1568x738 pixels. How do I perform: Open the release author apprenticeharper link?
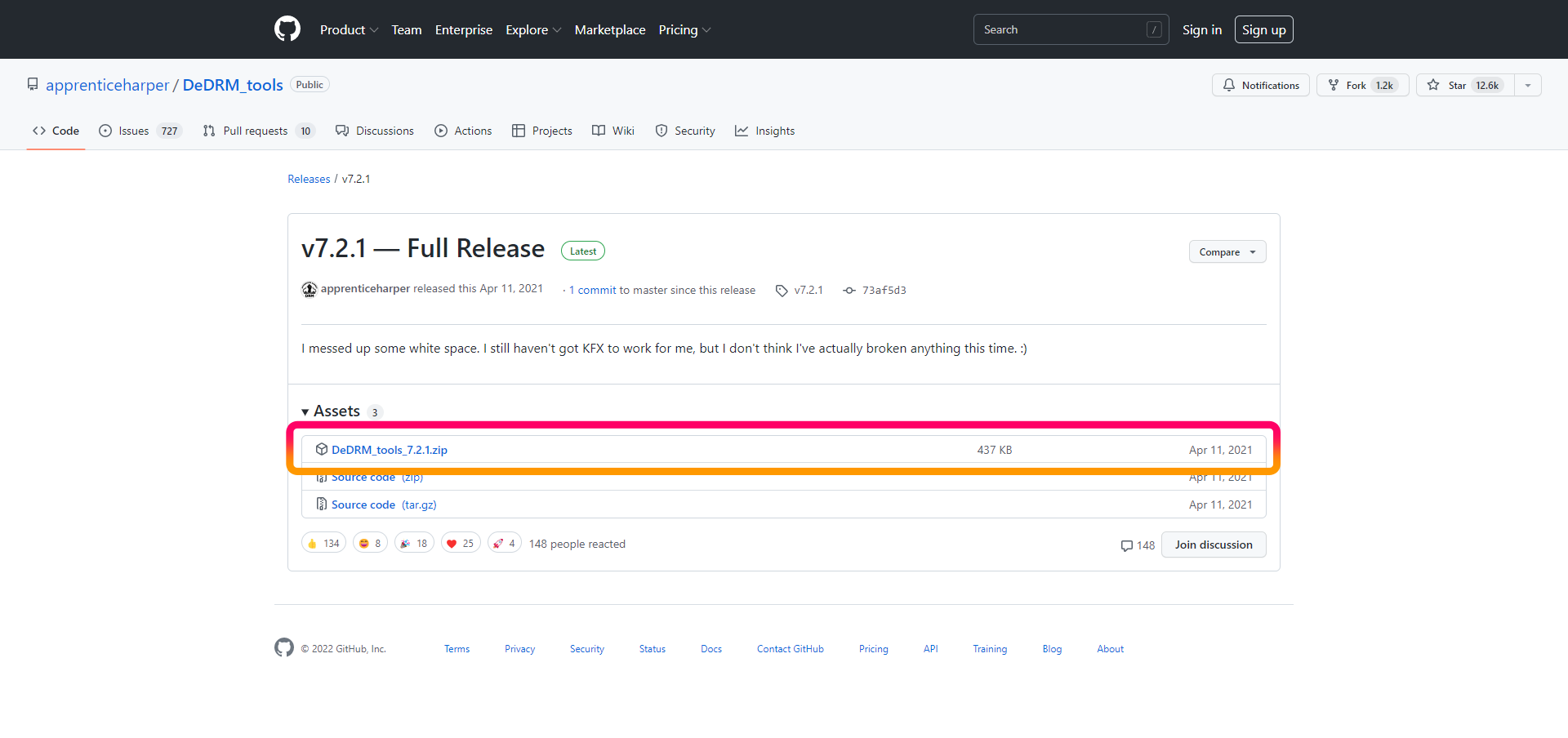pyautogui.click(x=365, y=289)
